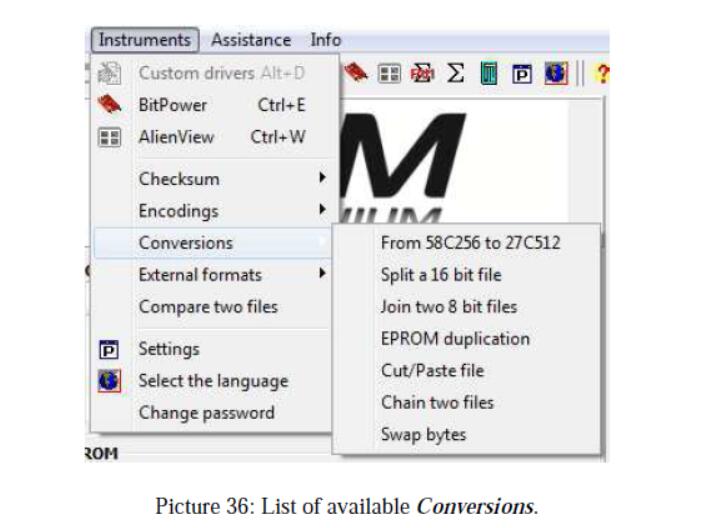
Task: Click the green EPROM chip toolbar icon
Action: point(487,73)
